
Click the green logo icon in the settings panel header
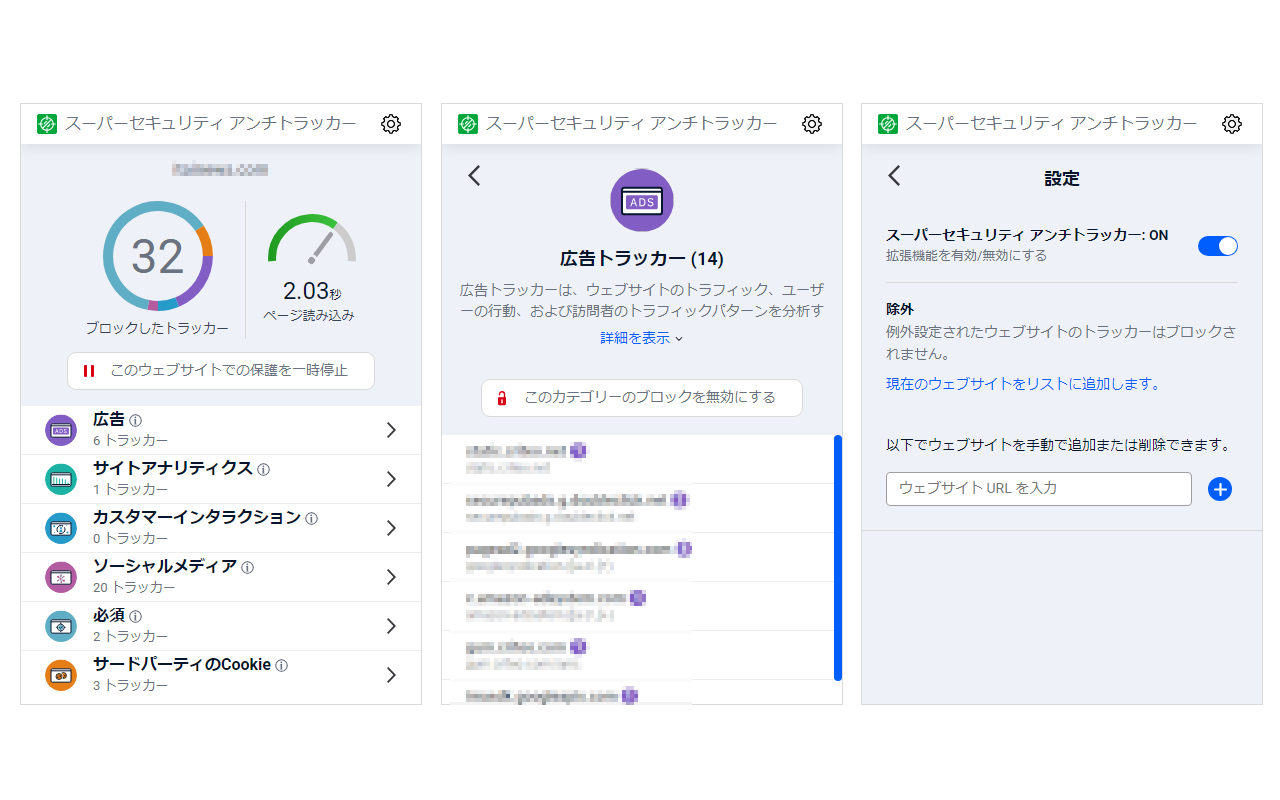coord(888,124)
